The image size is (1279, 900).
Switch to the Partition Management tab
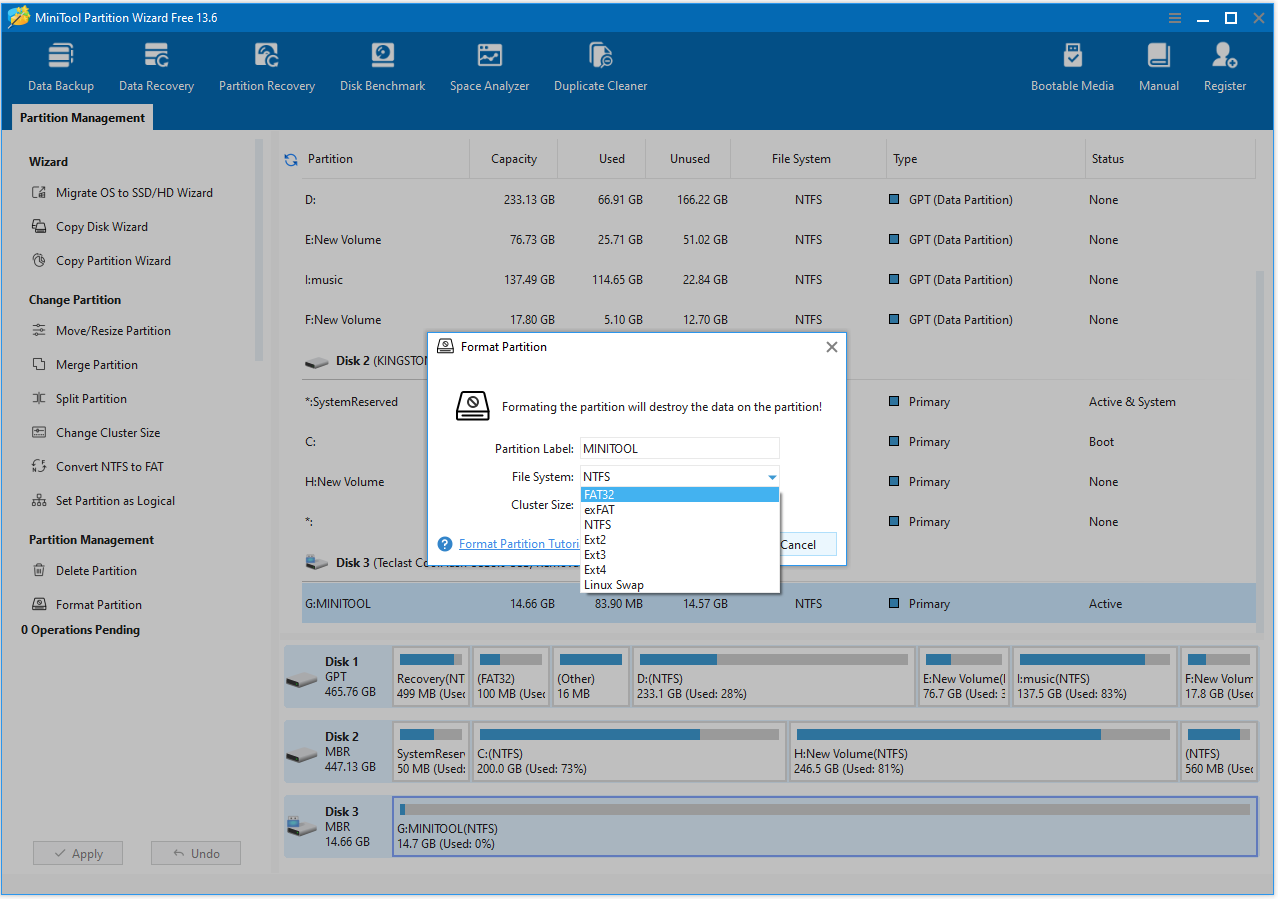[x=81, y=117]
